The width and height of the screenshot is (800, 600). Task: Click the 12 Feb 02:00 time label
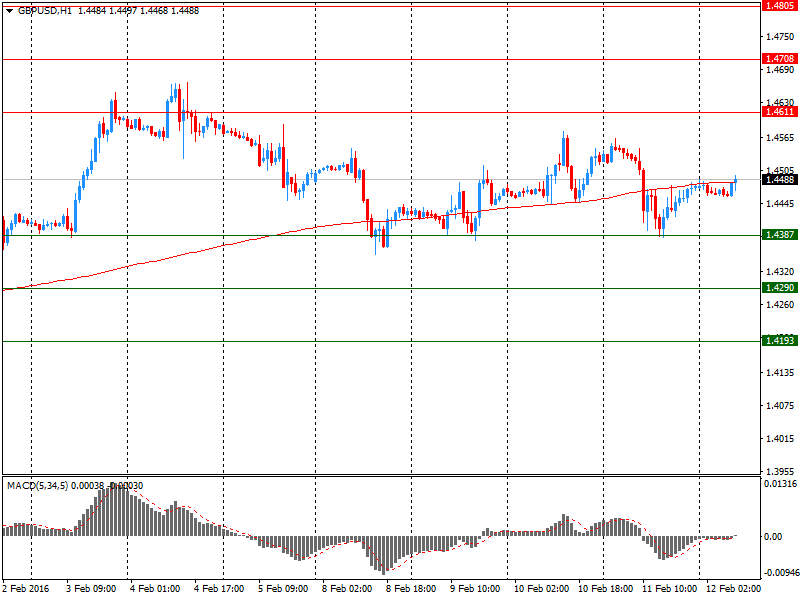click(x=733, y=589)
